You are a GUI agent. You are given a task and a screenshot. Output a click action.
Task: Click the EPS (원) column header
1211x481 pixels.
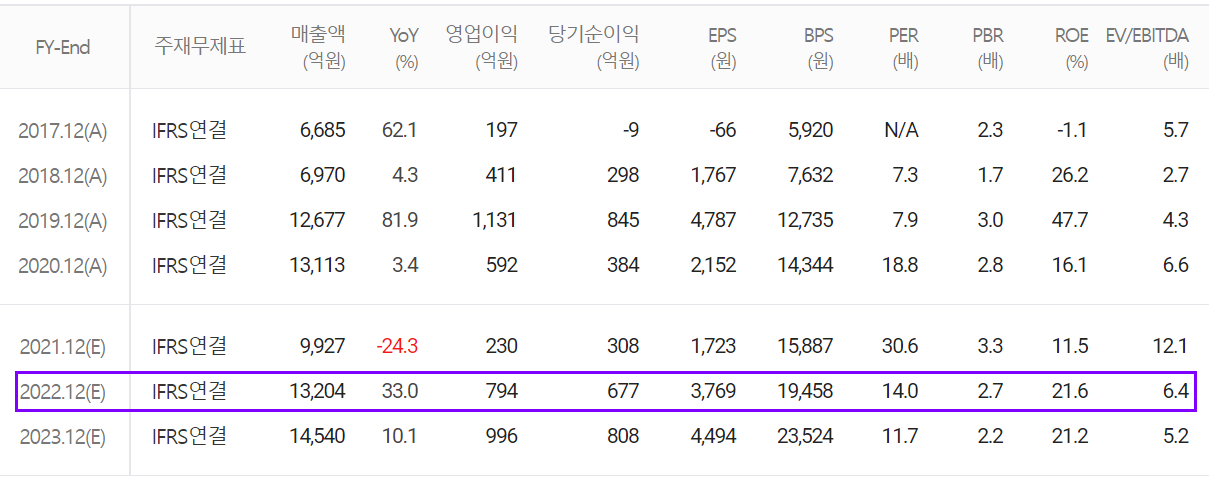point(720,47)
